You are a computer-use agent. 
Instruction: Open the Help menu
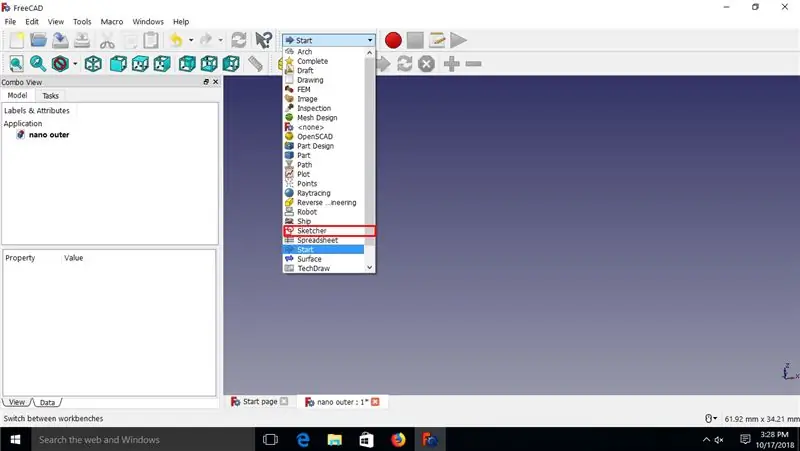point(181,21)
